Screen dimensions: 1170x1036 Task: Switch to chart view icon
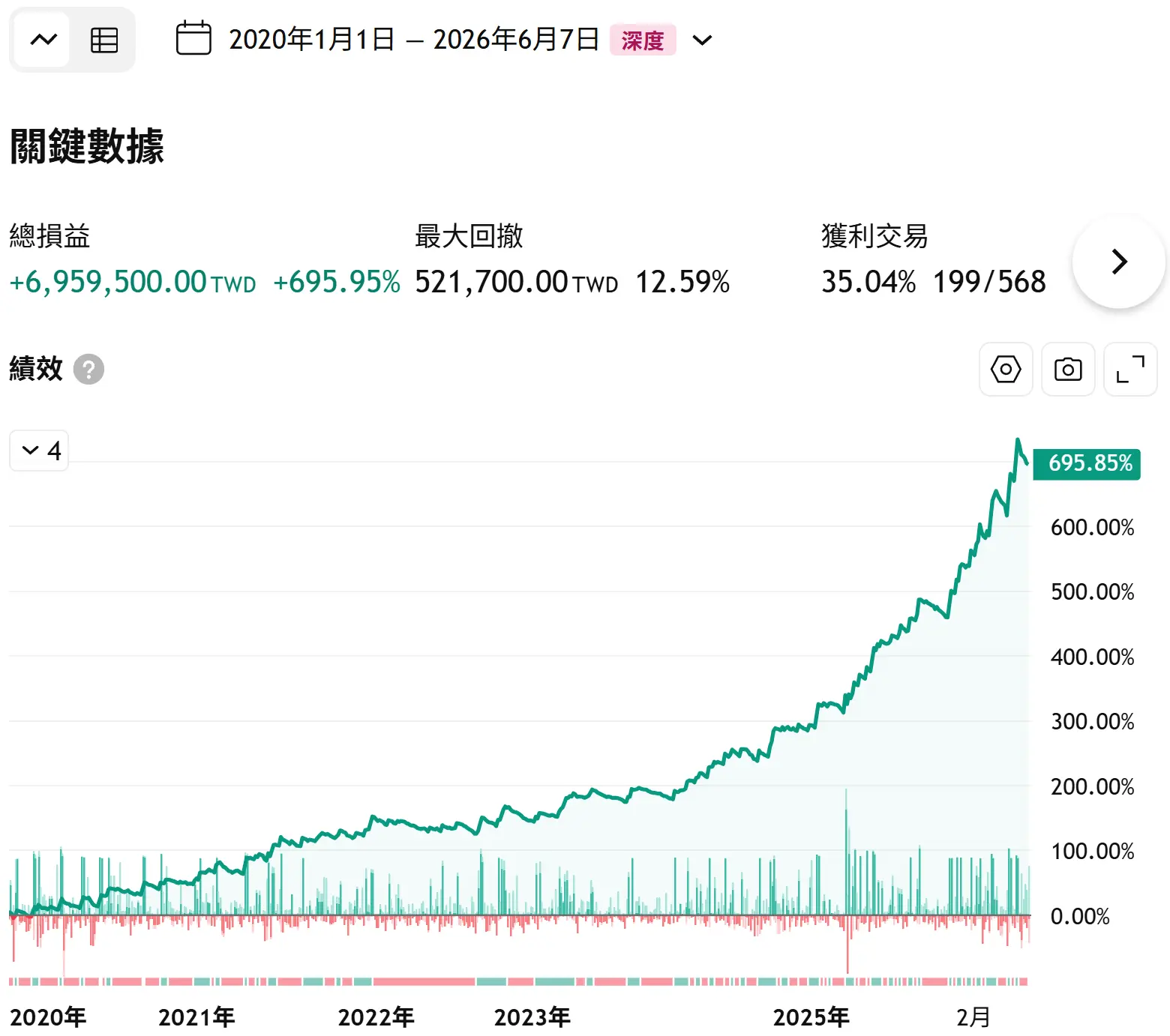point(43,40)
